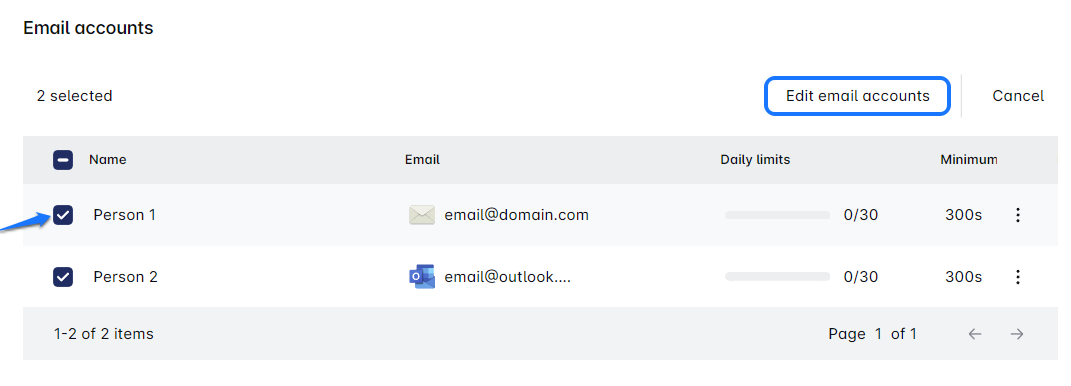Click the Daily limits column header
The image size is (1071, 386).
click(x=755, y=160)
